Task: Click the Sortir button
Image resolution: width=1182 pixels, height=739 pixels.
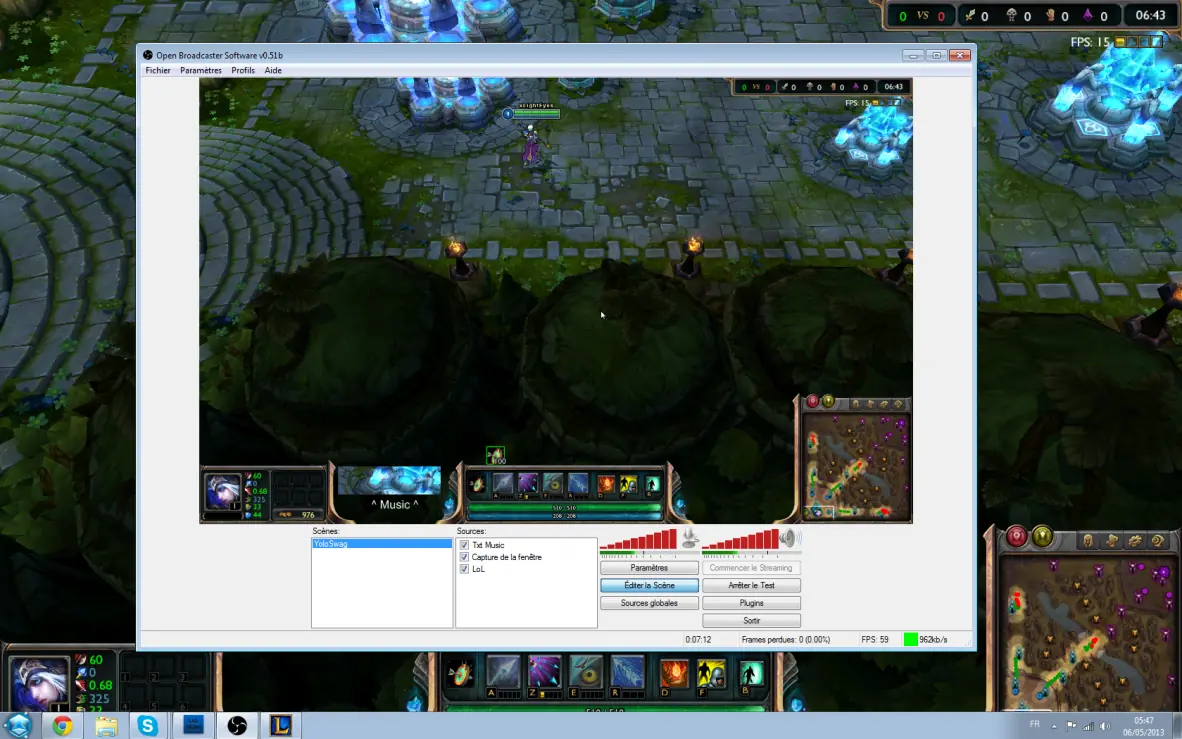Action: click(x=751, y=621)
